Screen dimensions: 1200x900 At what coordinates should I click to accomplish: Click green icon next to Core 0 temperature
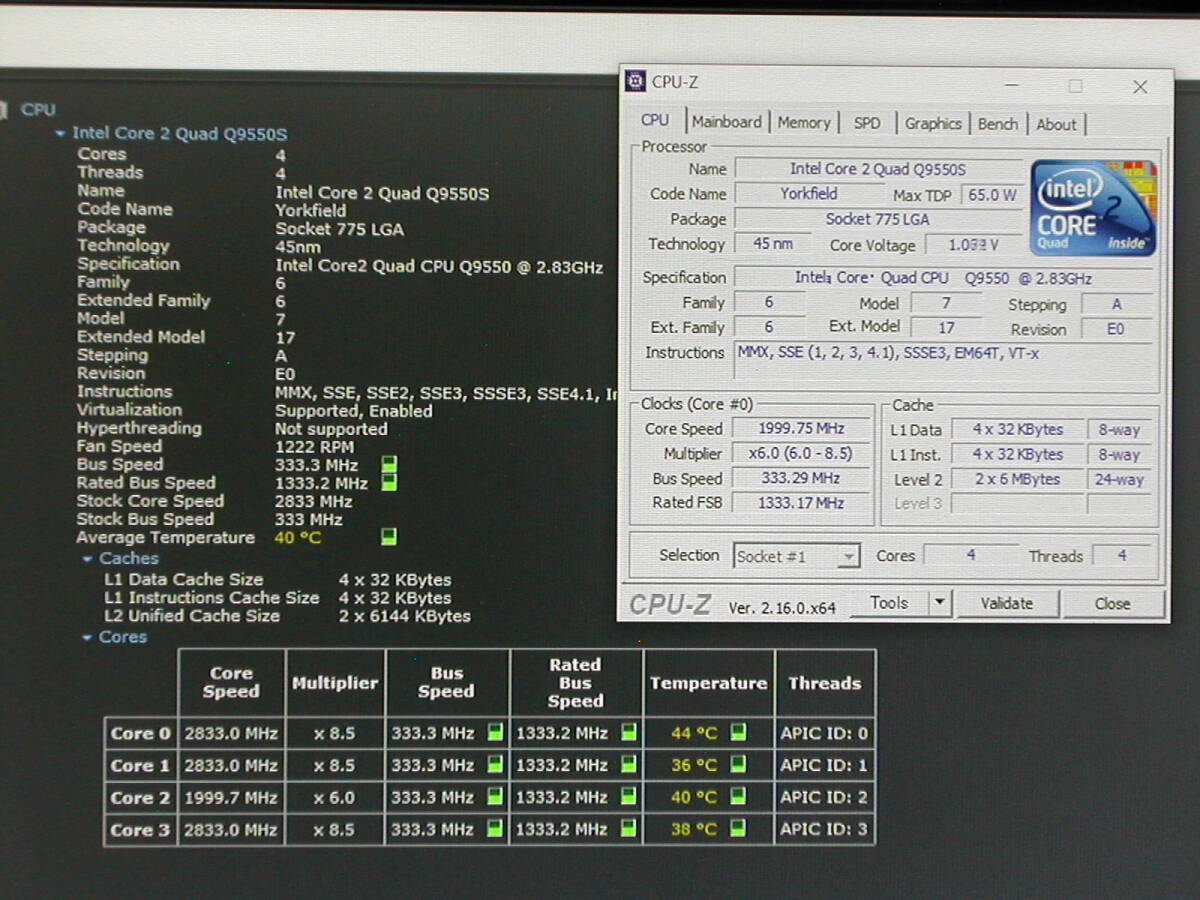pos(738,733)
